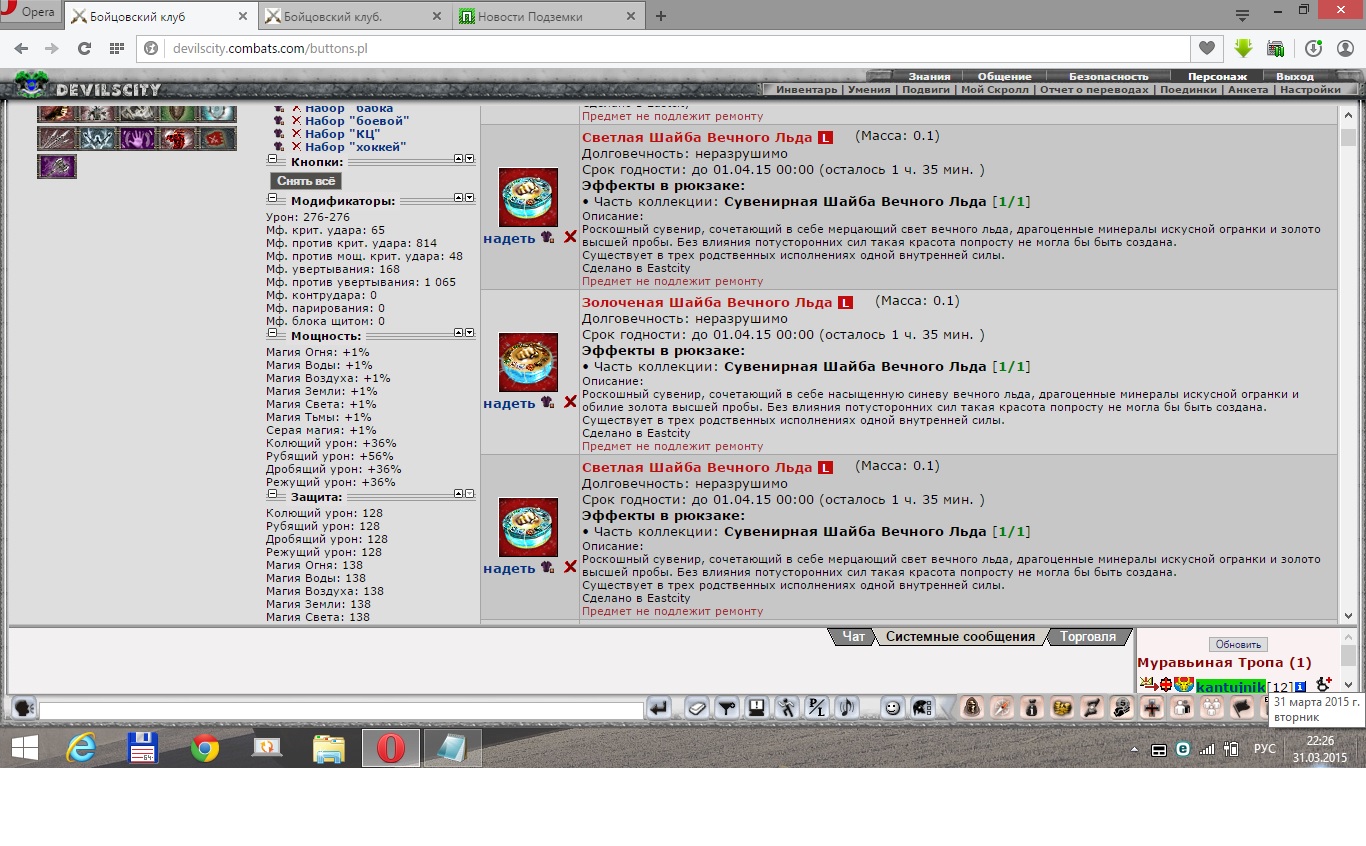Screen dimensions: 1366x846
Task: Drop Золоченая Шайба Вечного Льда with red X
Action: pyautogui.click(x=570, y=402)
